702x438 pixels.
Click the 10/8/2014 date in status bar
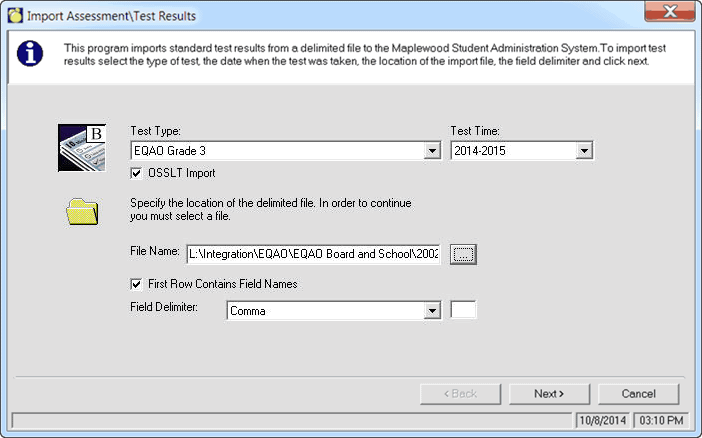pos(604,420)
